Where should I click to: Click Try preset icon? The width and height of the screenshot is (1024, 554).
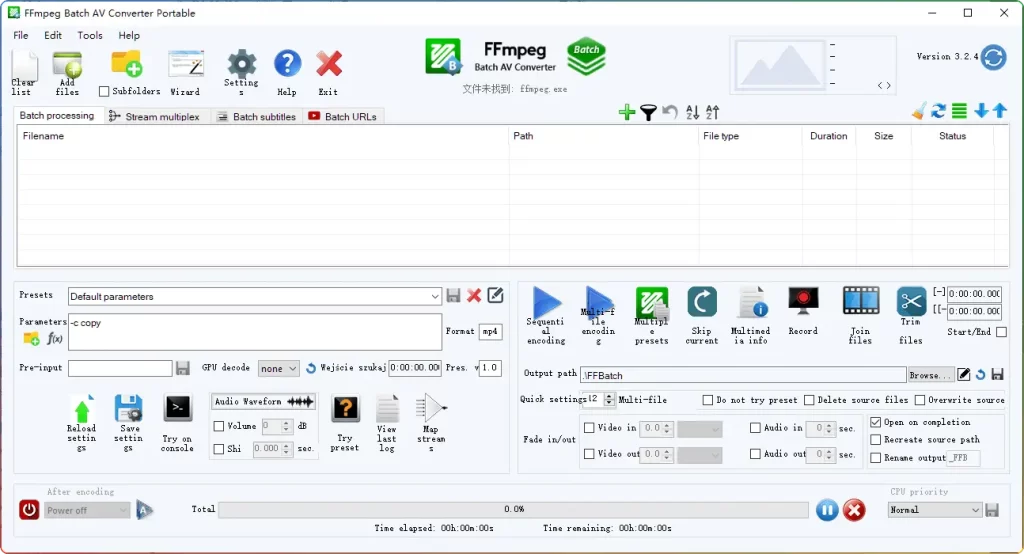(345, 423)
